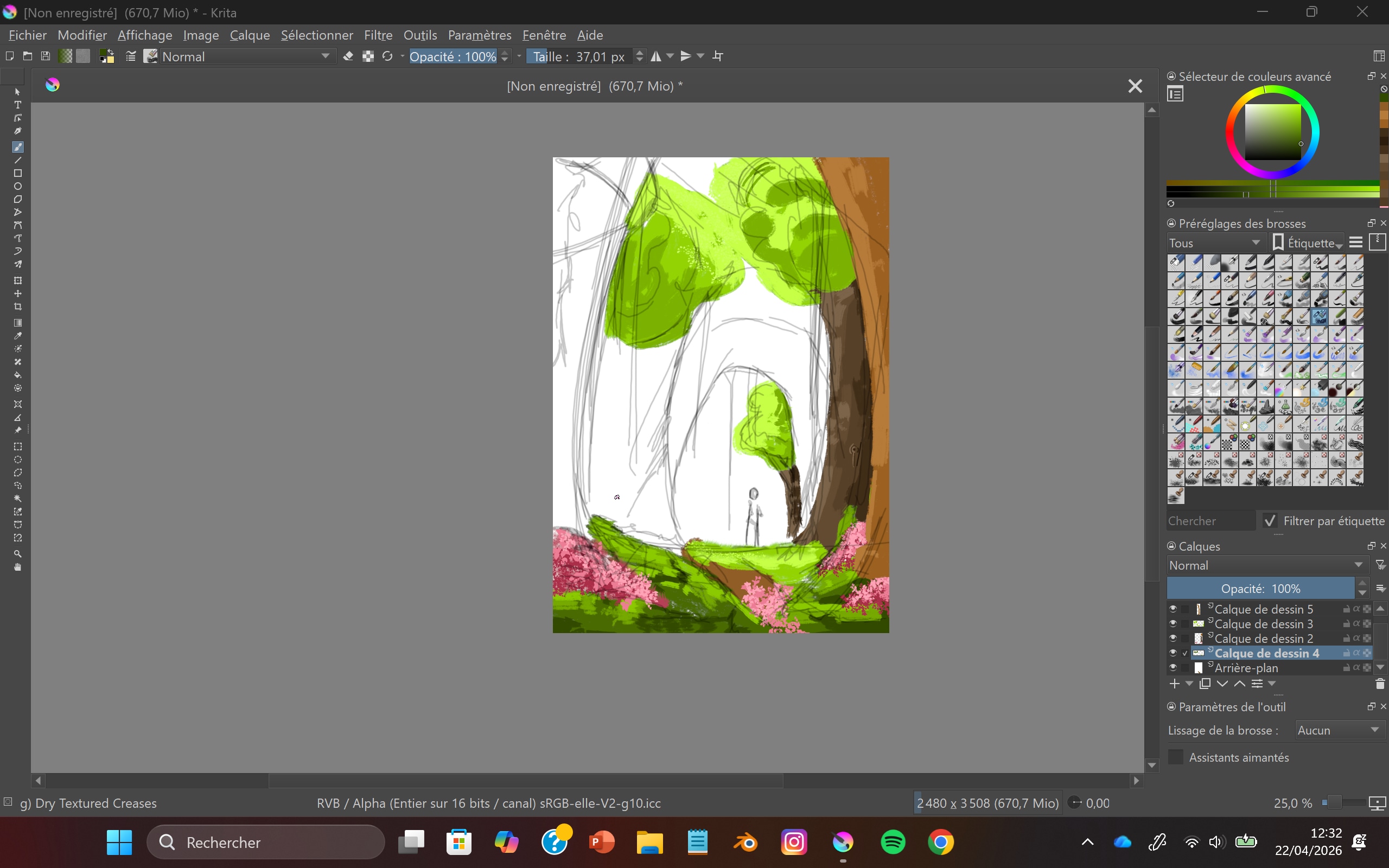Hide Calque de dessin 5 layer
This screenshot has width=1389, height=868.
coord(1173,609)
